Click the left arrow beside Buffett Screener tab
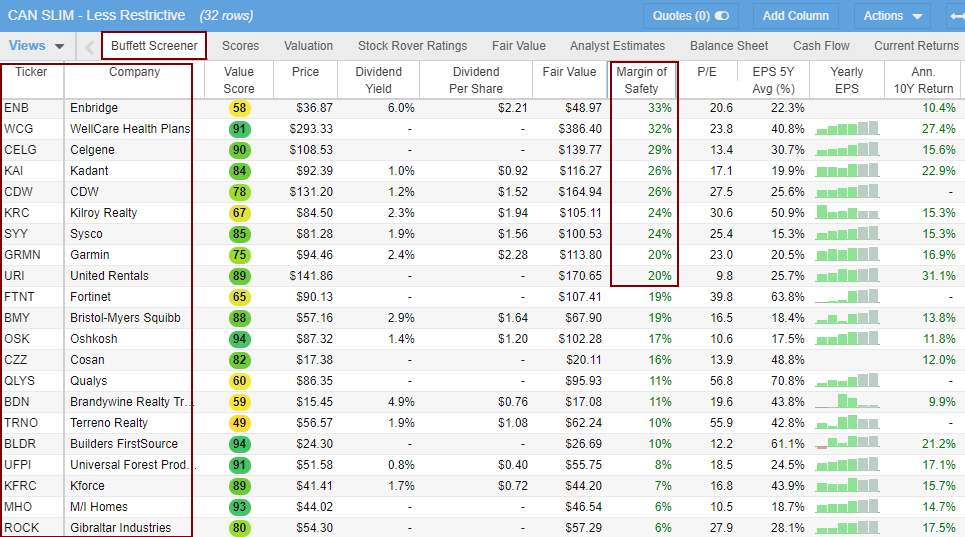This screenshot has height=537, width=965. point(89,47)
